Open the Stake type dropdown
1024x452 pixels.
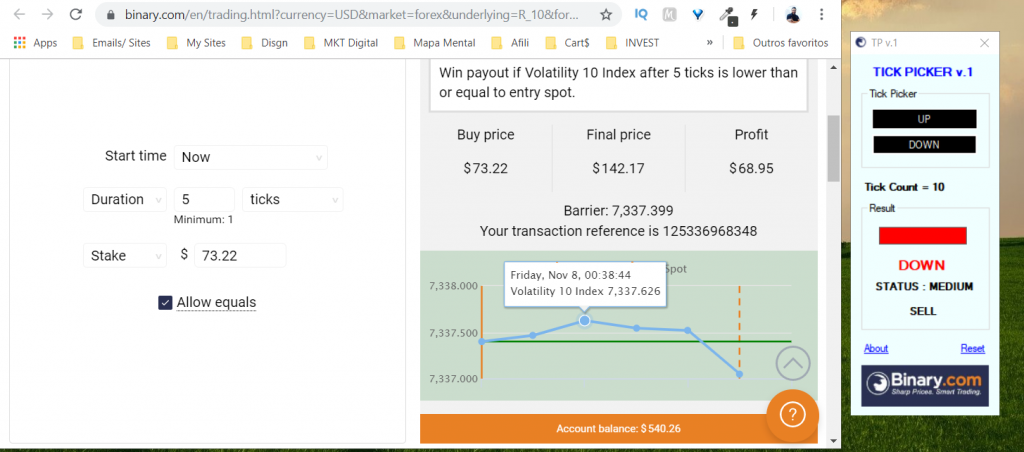(x=125, y=255)
